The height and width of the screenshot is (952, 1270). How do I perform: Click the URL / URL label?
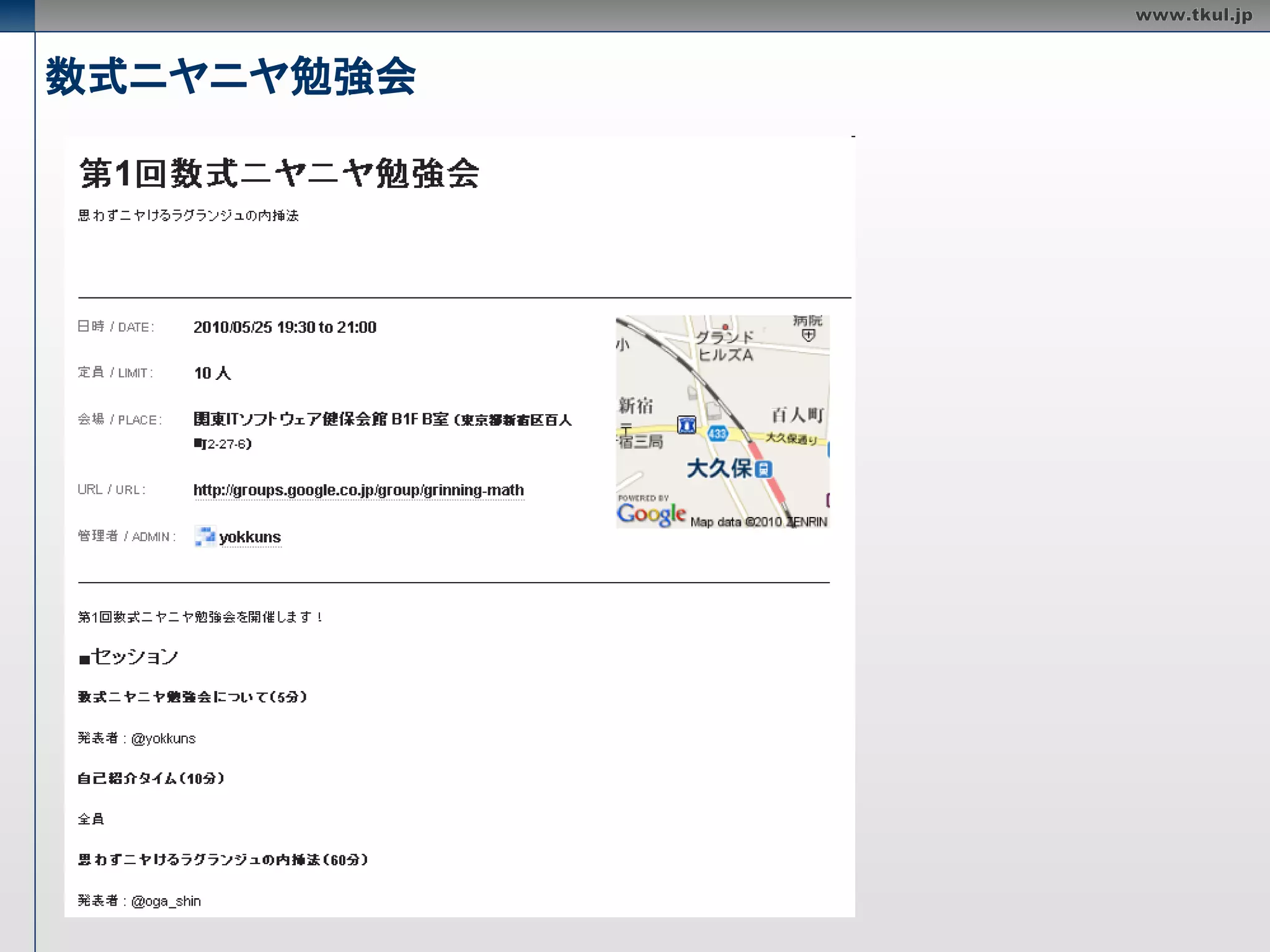[x=112, y=490]
